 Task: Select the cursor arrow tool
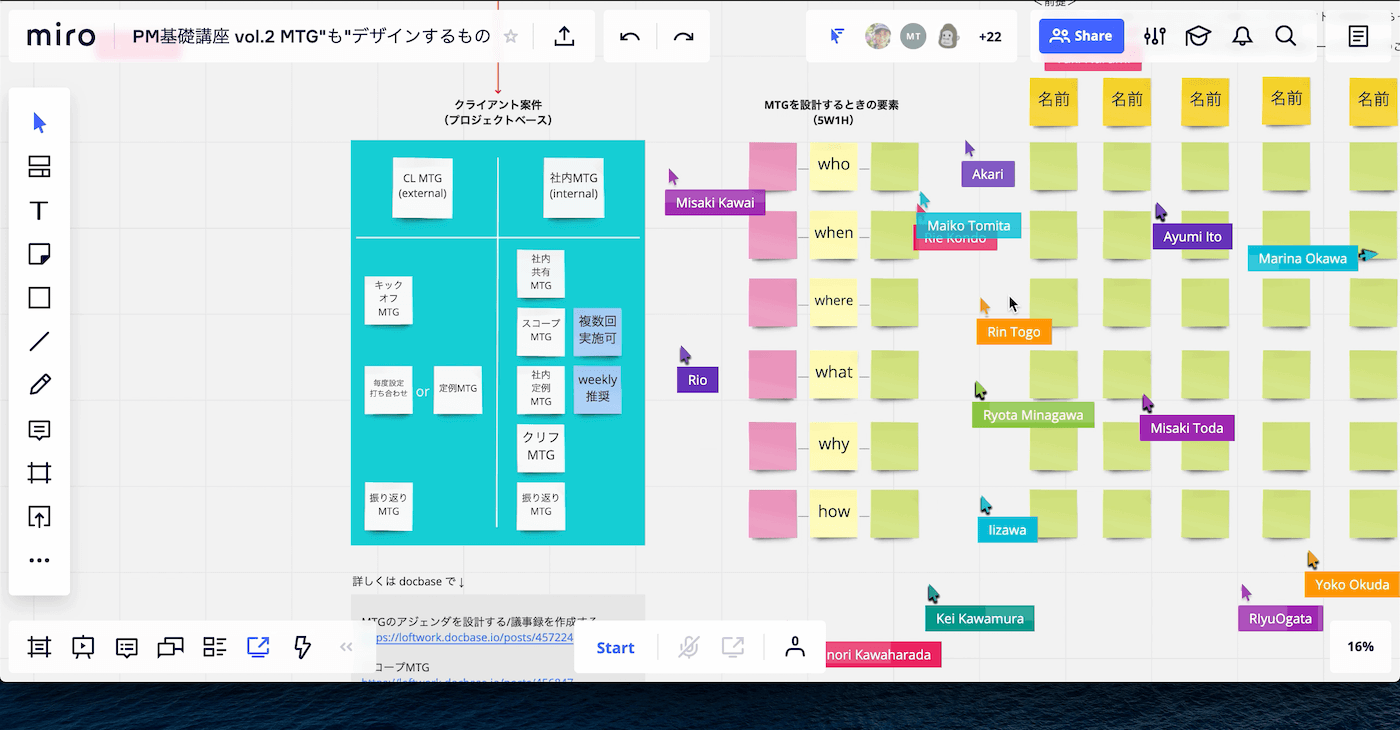39,123
